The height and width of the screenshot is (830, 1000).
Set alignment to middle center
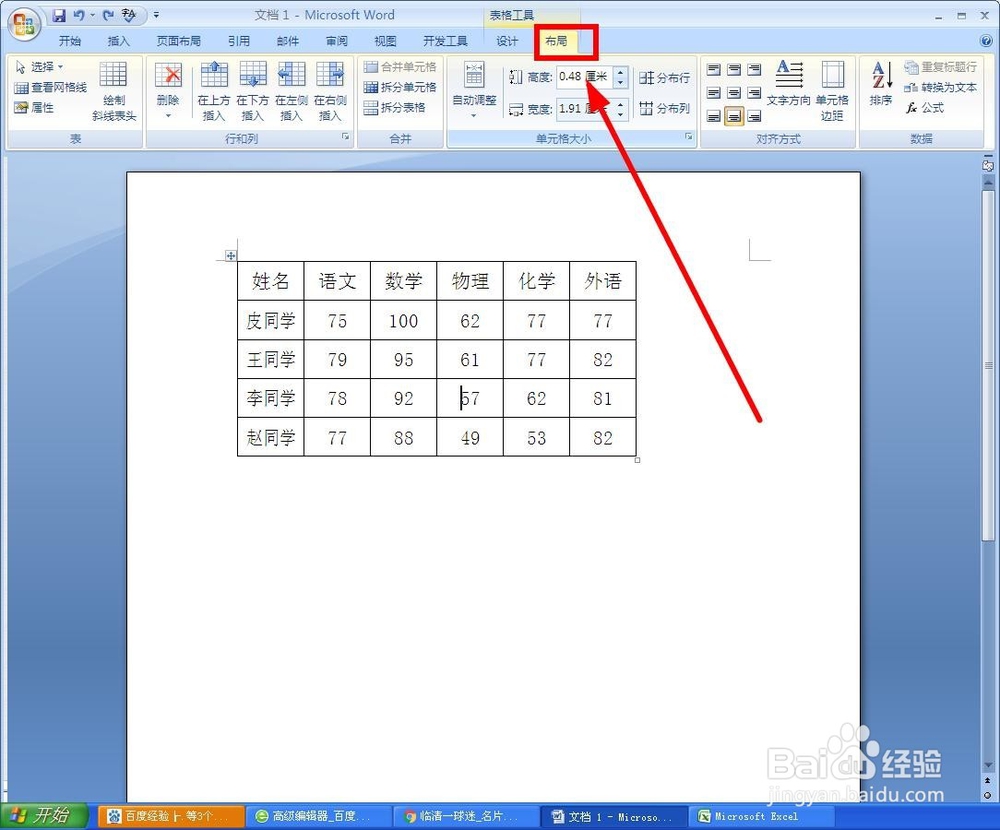pyautogui.click(x=734, y=93)
